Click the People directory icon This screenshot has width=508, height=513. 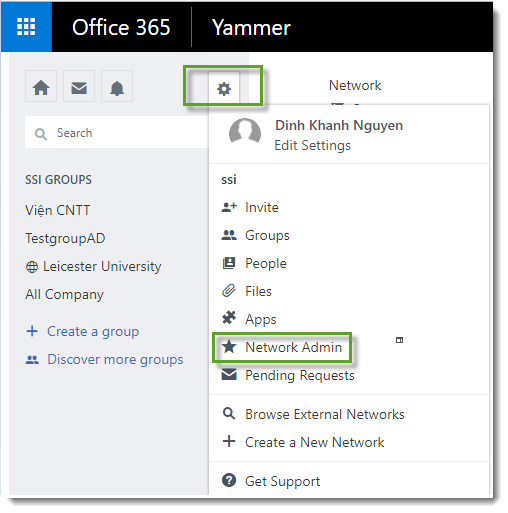229,263
